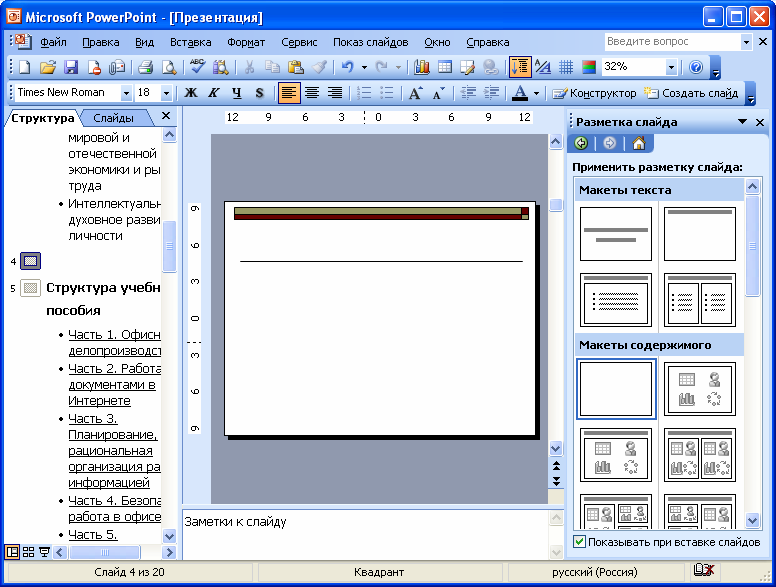Viewport: 776px width, 587px height.
Task: Go to previous slide double arrow
Action: (556, 466)
